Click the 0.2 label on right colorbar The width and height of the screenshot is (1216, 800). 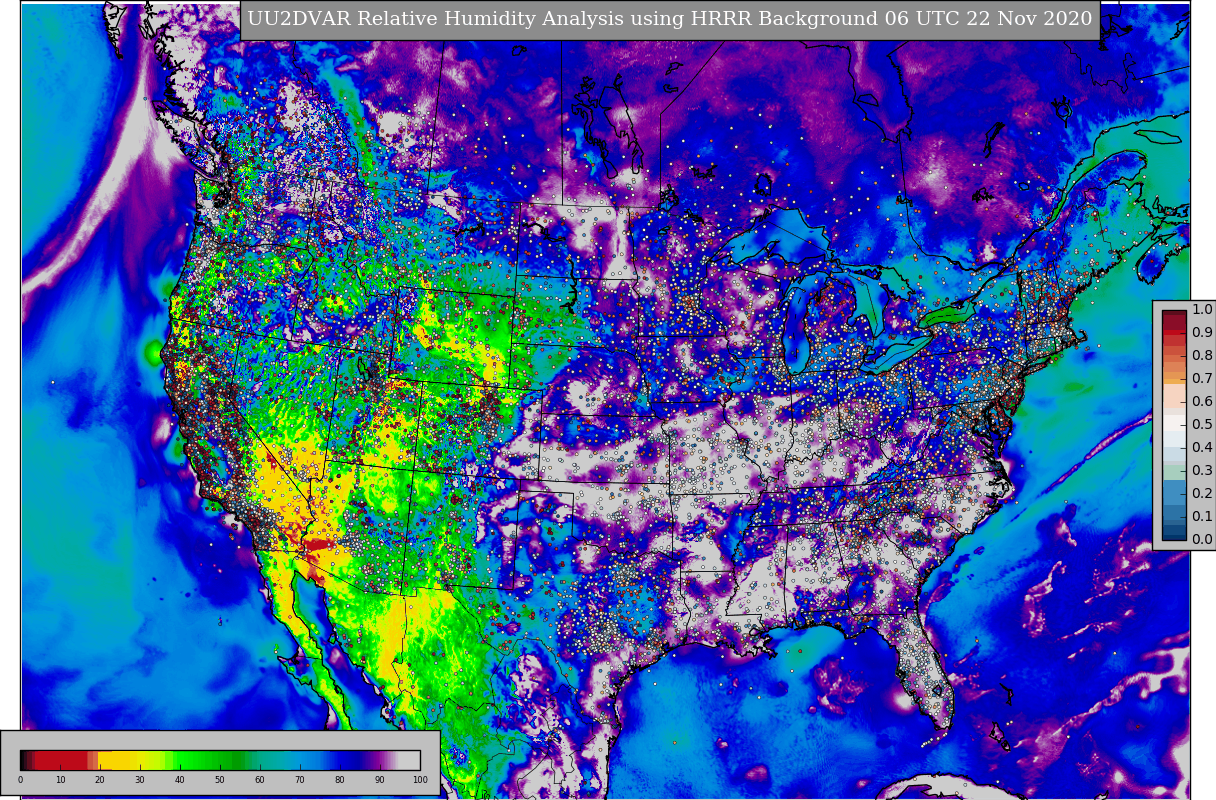pyautogui.click(x=1202, y=494)
